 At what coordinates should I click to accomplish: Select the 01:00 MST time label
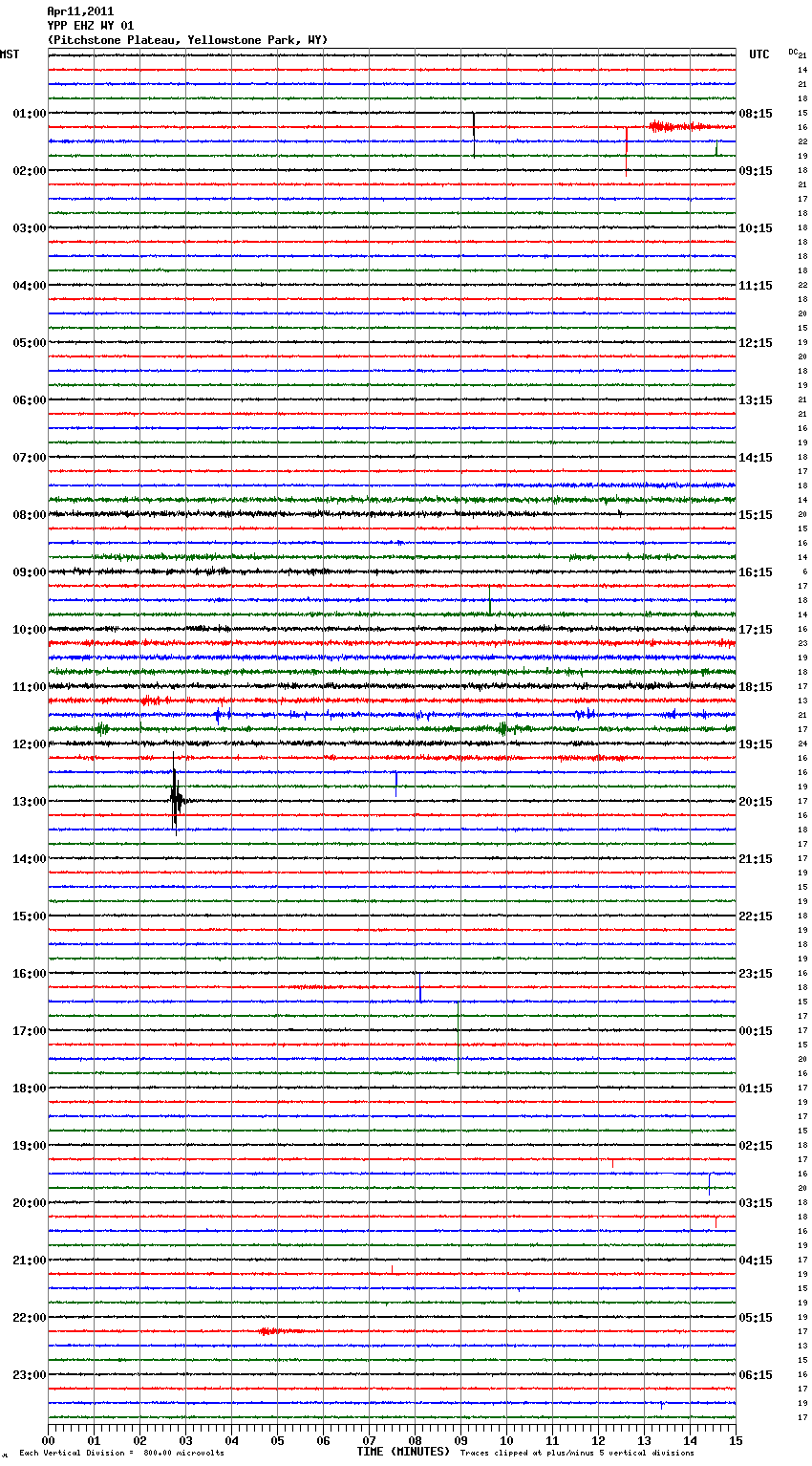(x=30, y=114)
